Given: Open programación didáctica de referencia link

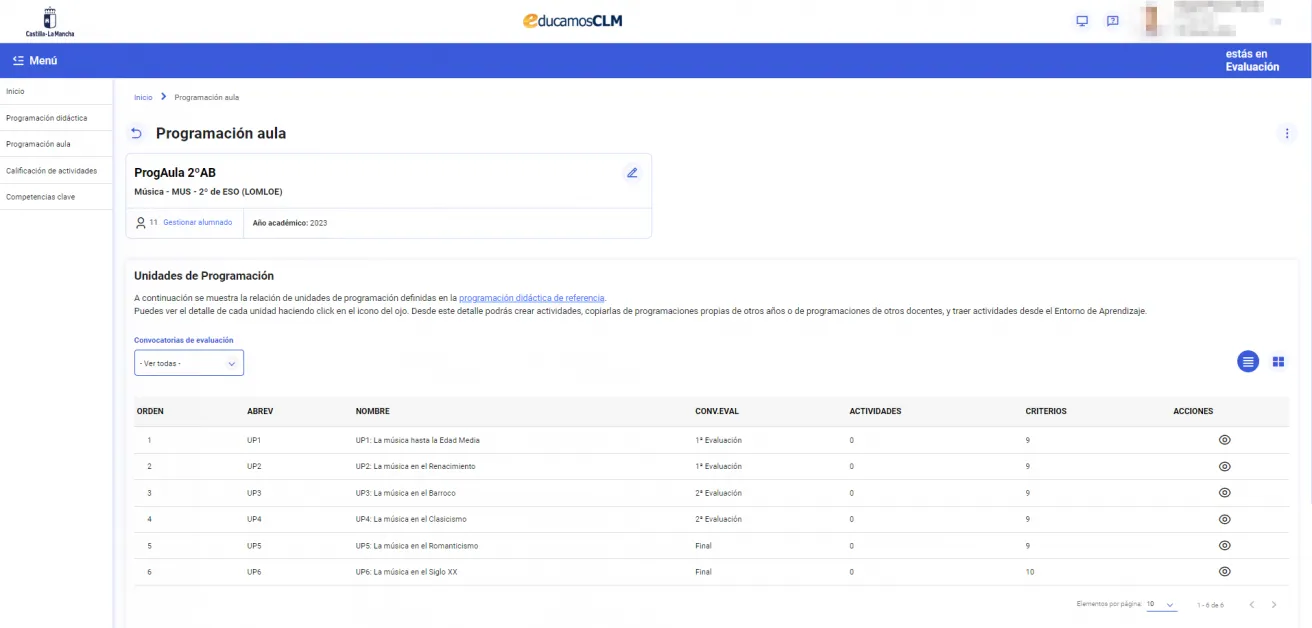Looking at the screenshot, I should point(531,298).
